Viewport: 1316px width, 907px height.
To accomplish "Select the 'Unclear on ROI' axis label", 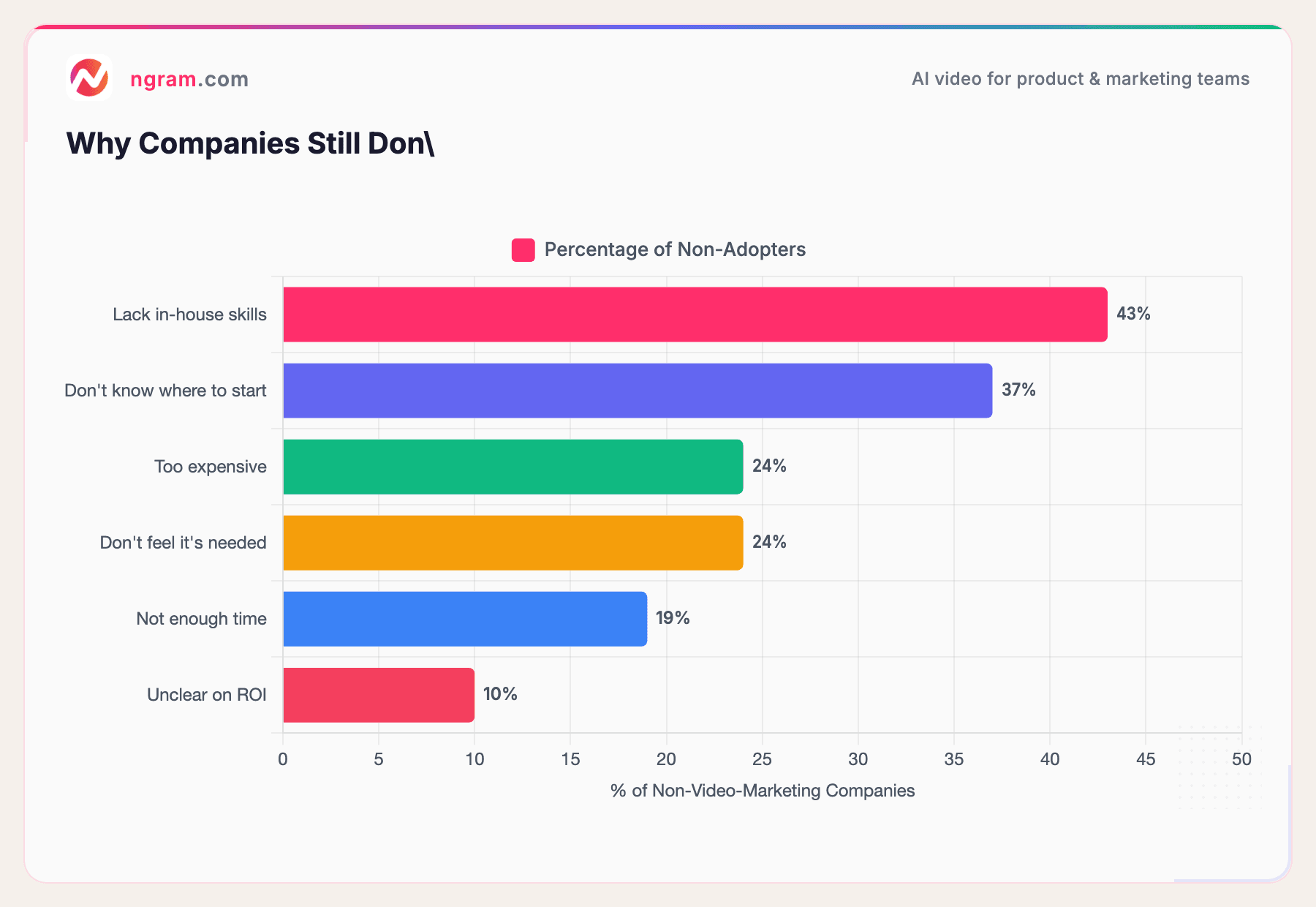I will tap(207, 695).
